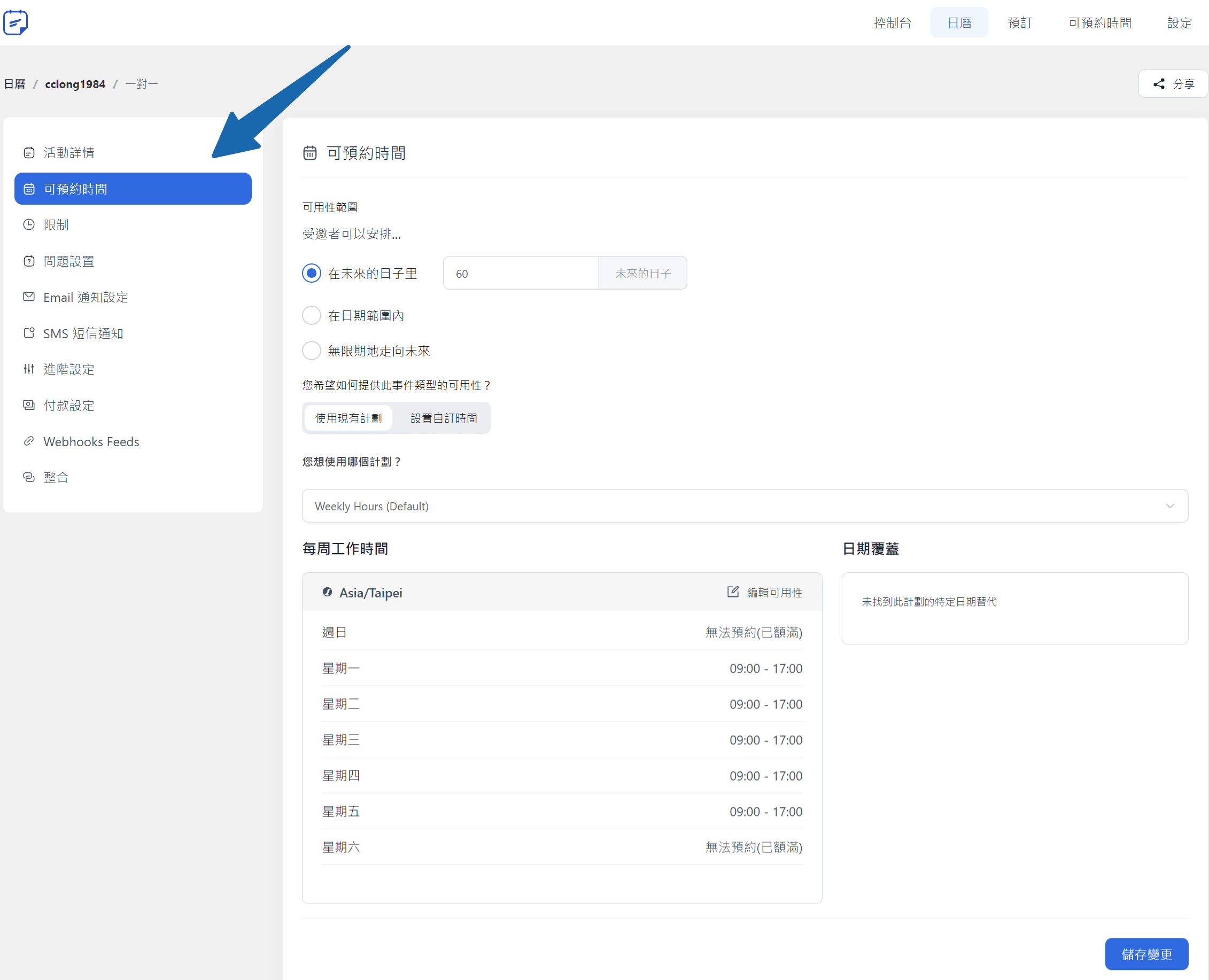Click the chevron arrow of the schedule selector

1169,506
